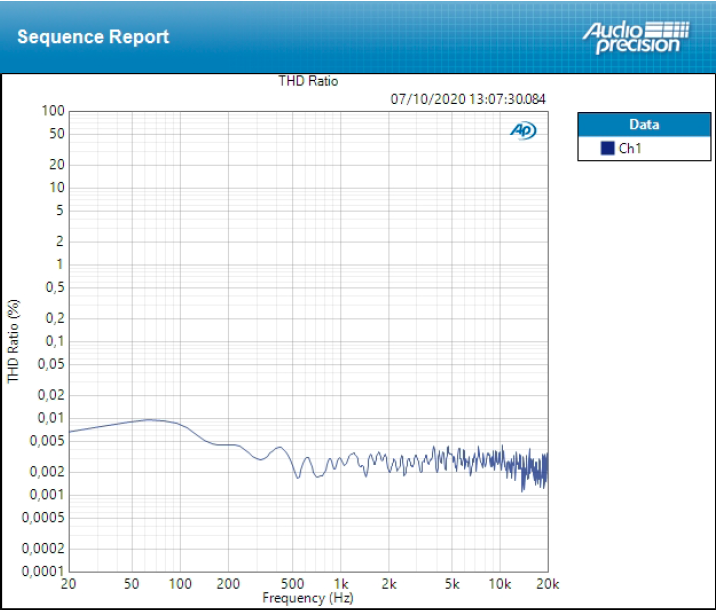Click the THD Ratio (%) vertical axis label
This screenshot has height=613, width=719.
click(14, 341)
